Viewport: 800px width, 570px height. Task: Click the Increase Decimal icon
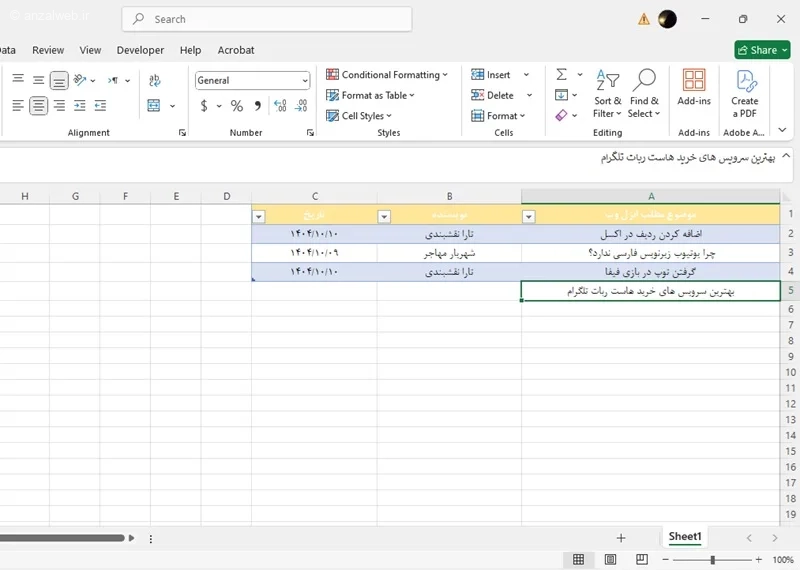(x=280, y=106)
